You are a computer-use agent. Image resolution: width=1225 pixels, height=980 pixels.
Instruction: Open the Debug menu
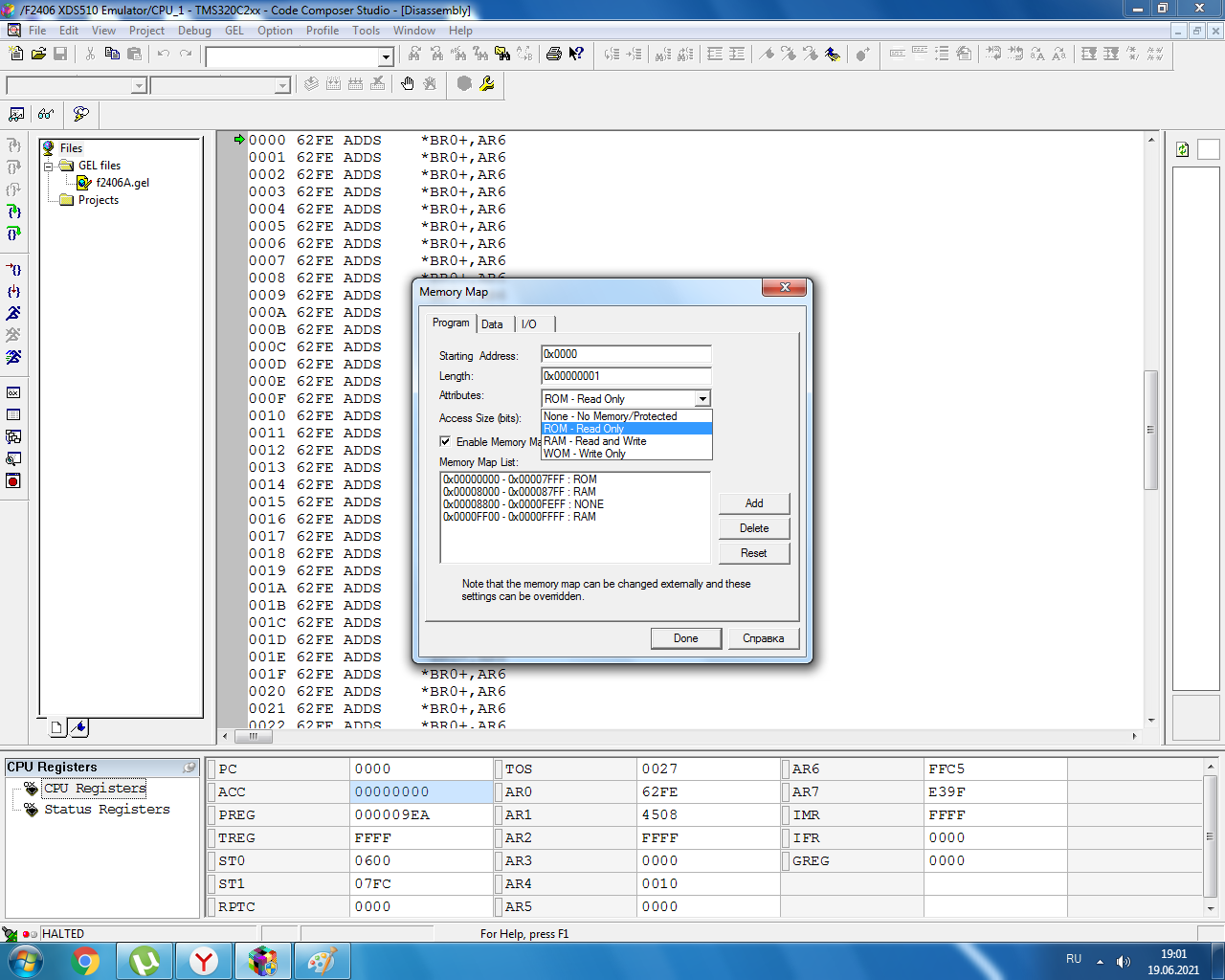coord(194,31)
